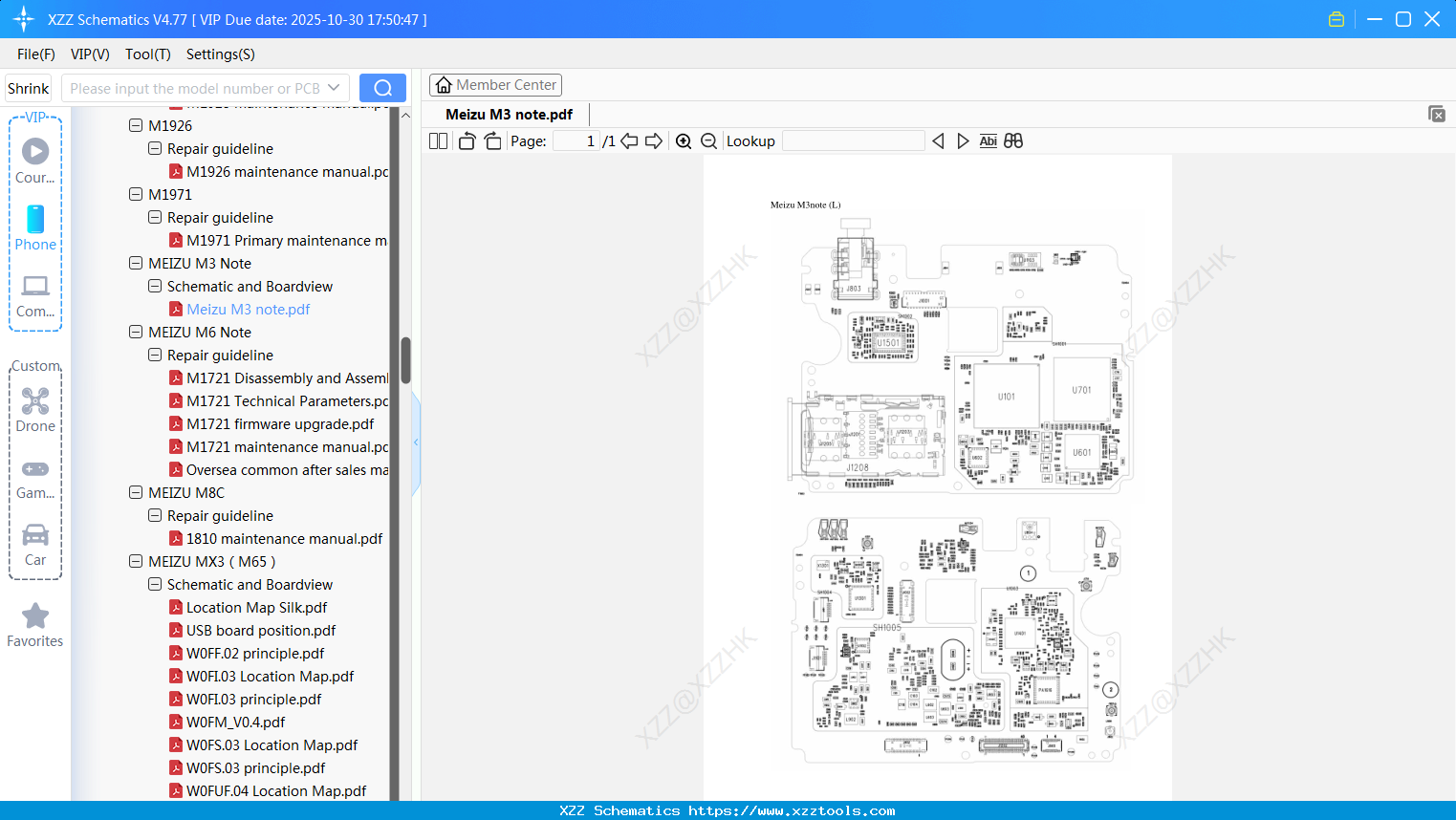
Task: Toggle the two-page layout view icon
Action: click(438, 141)
